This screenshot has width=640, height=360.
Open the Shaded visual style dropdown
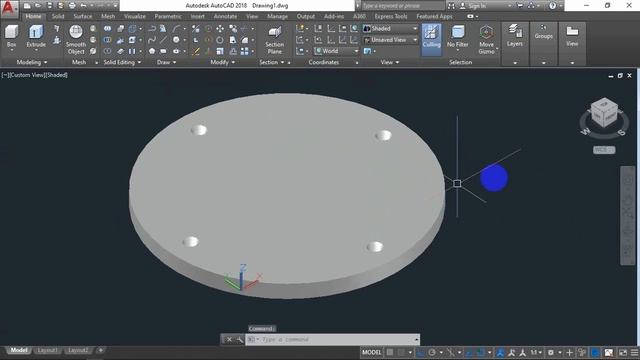390,29
